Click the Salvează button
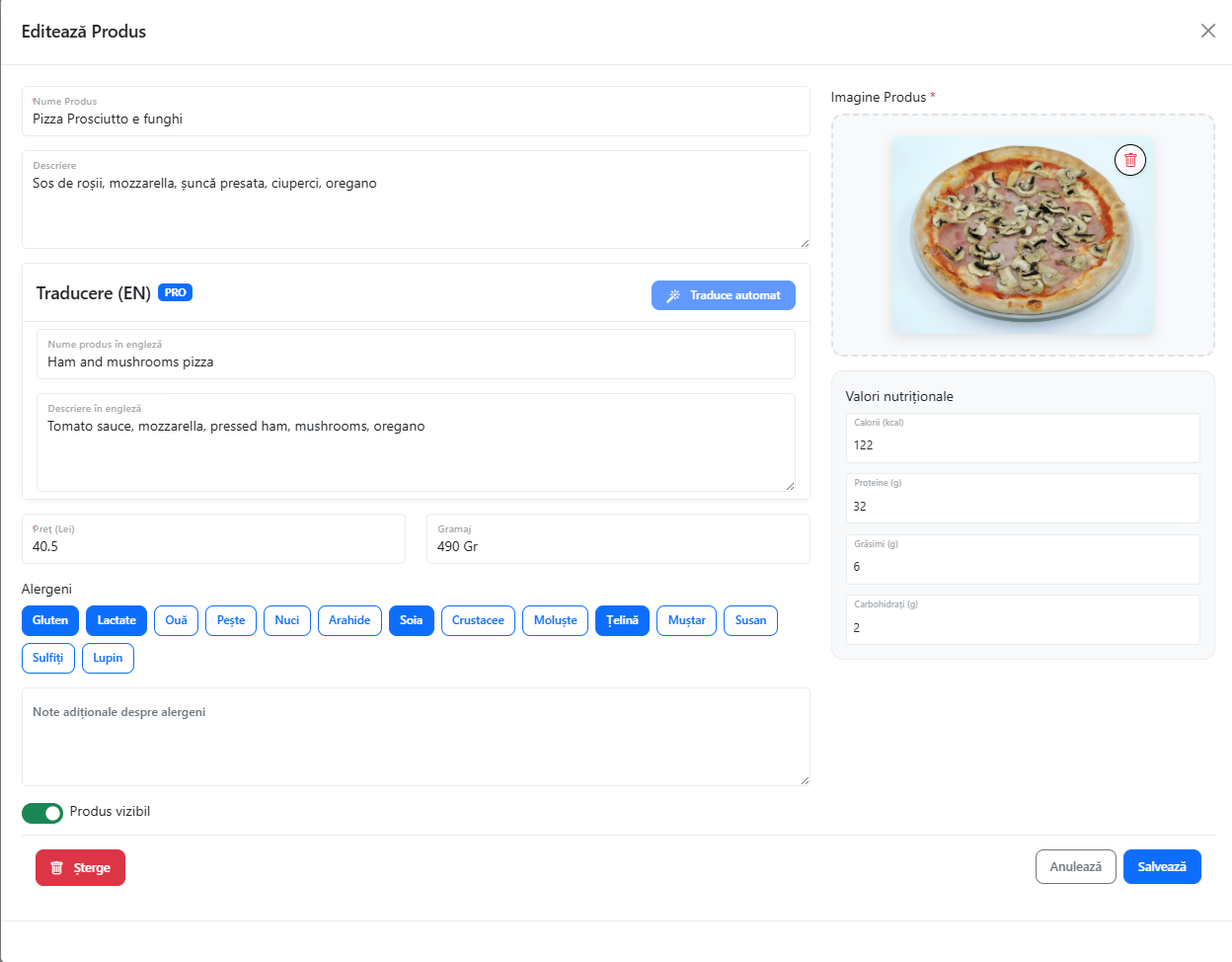Image resolution: width=1232 pixels, height=962 pixels. 1162,866
